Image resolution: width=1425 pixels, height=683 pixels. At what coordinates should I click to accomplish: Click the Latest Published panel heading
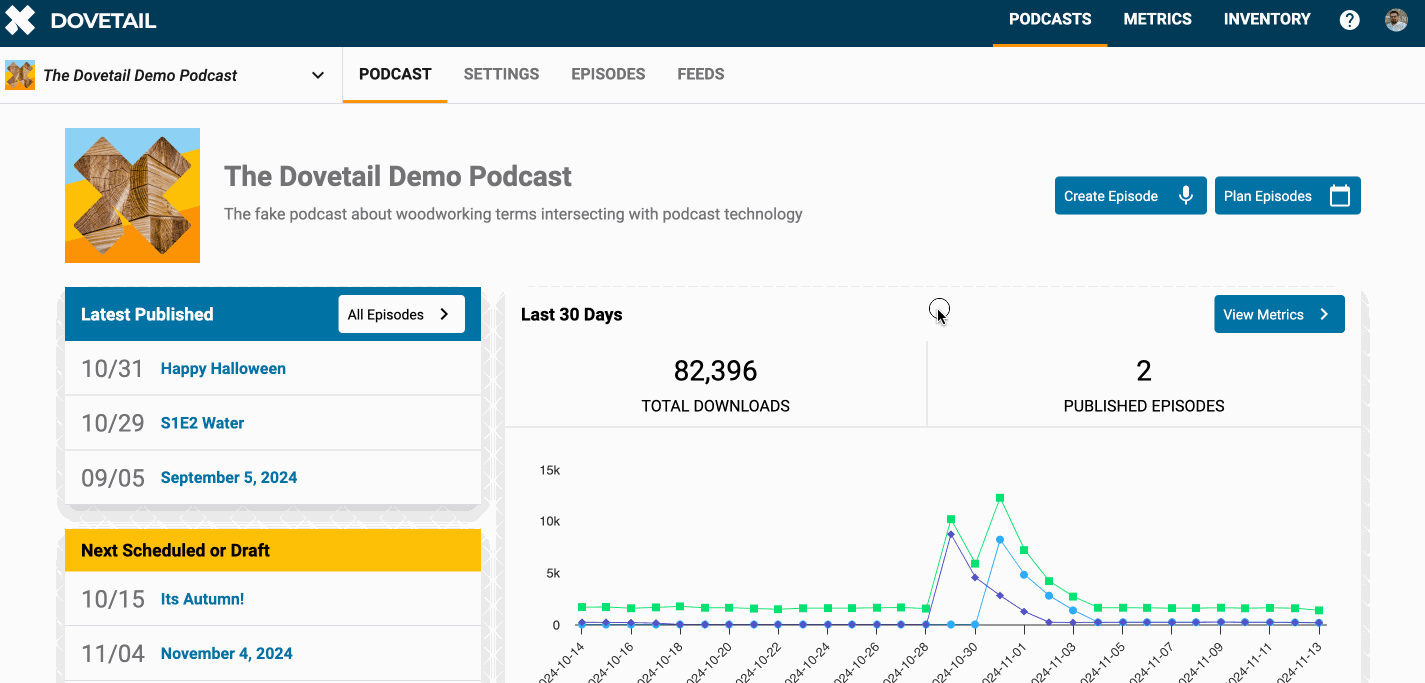(x=147, y=314)
